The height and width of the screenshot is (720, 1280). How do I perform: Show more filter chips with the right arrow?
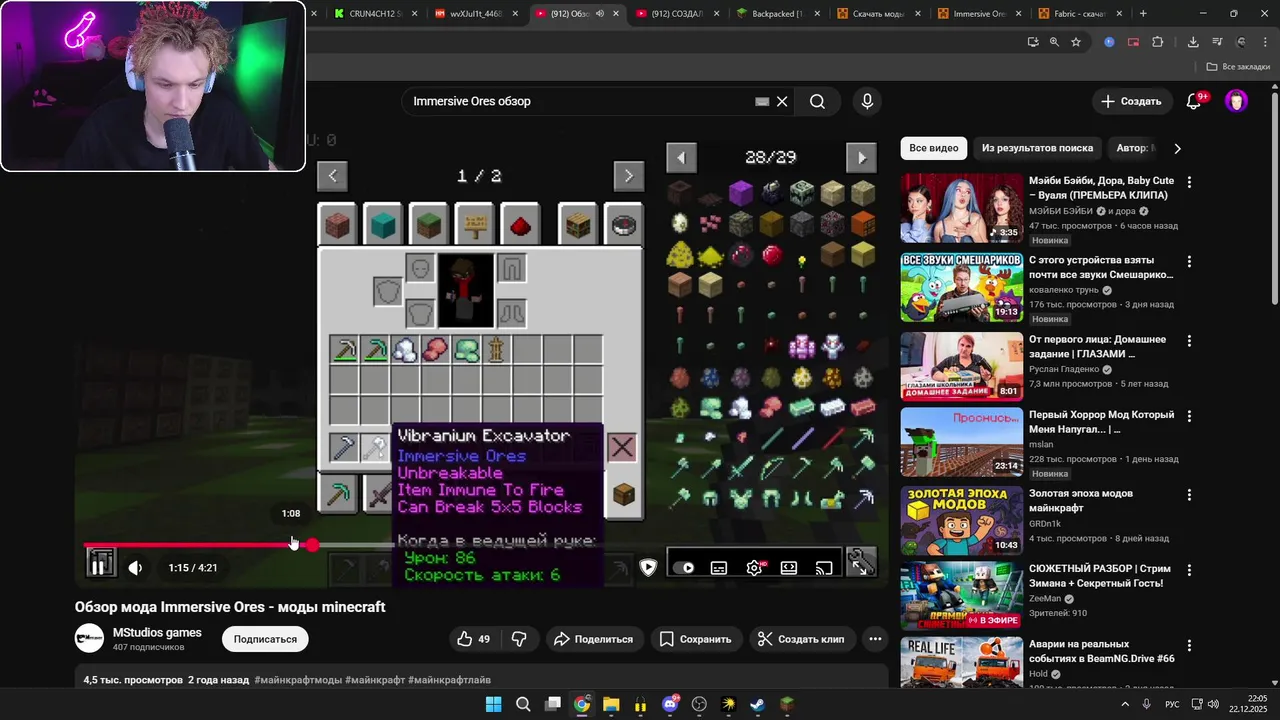(x=1177, y=148)
